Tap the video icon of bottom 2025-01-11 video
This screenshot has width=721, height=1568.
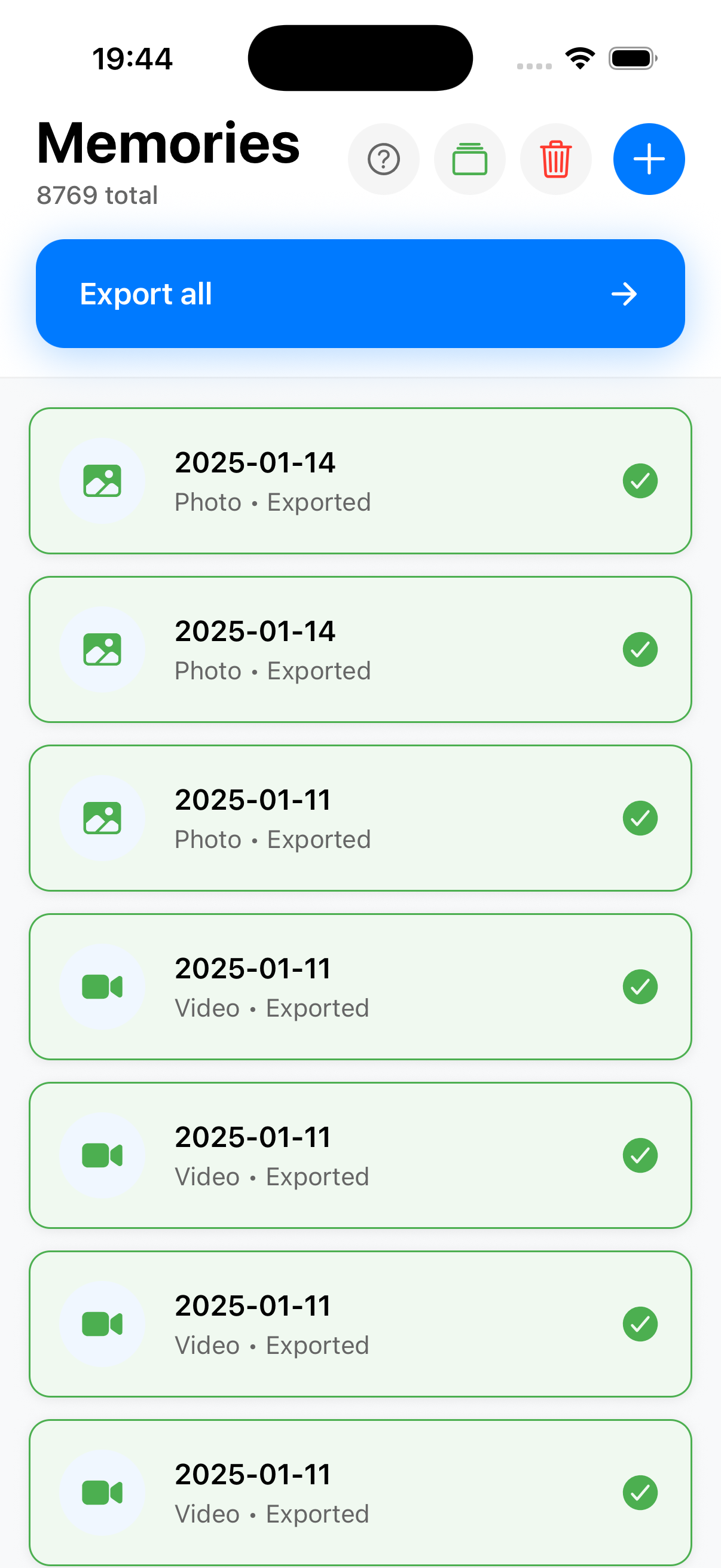(x=102, y=1493)
